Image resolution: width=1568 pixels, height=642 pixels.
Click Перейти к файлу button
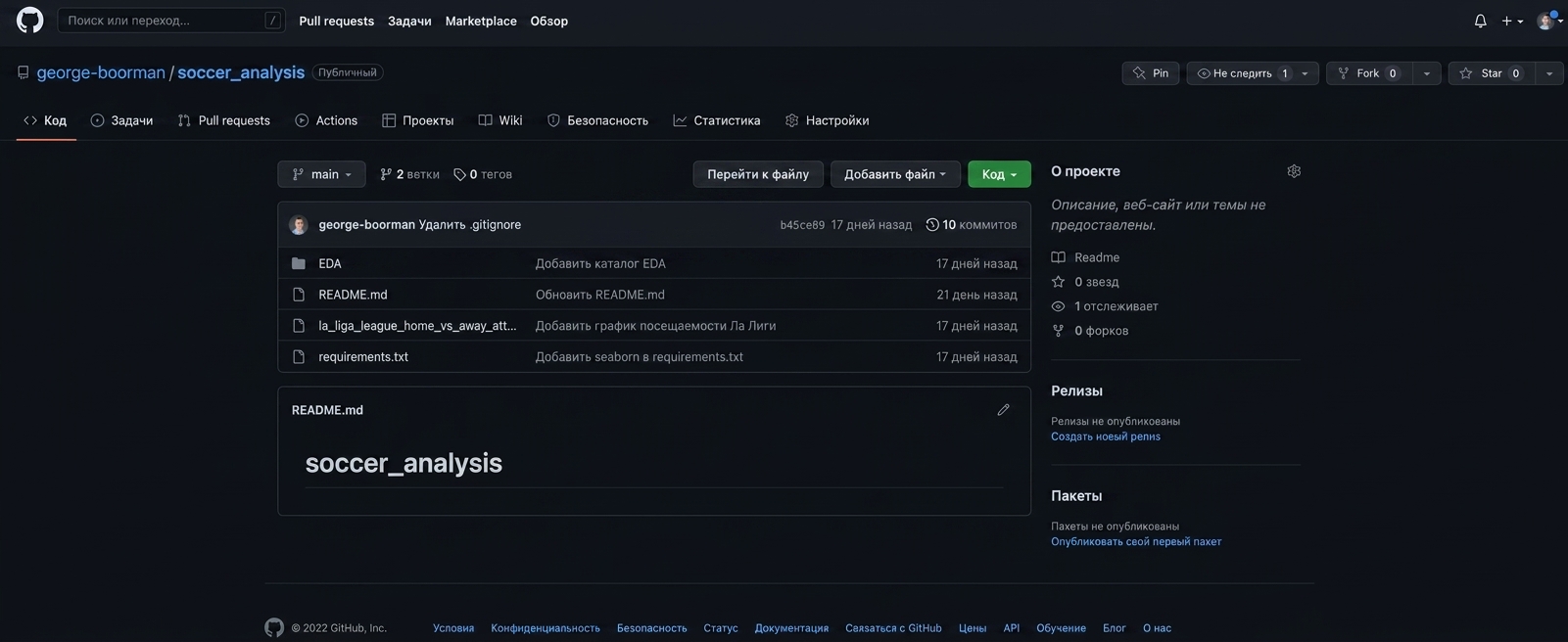click(758, 174)
